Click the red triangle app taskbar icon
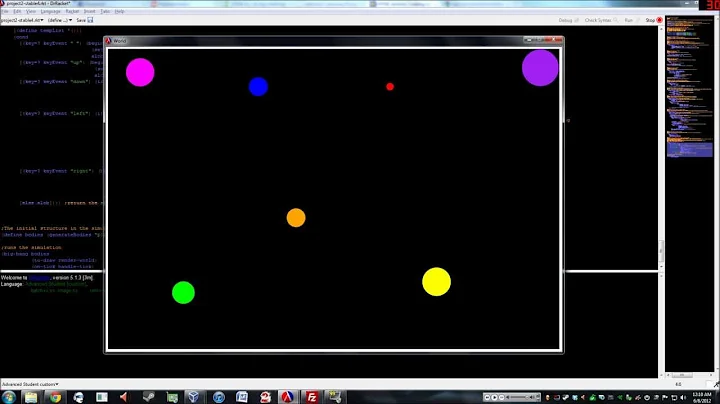Viewport: 720px width, 404px height. coord(124,397)
